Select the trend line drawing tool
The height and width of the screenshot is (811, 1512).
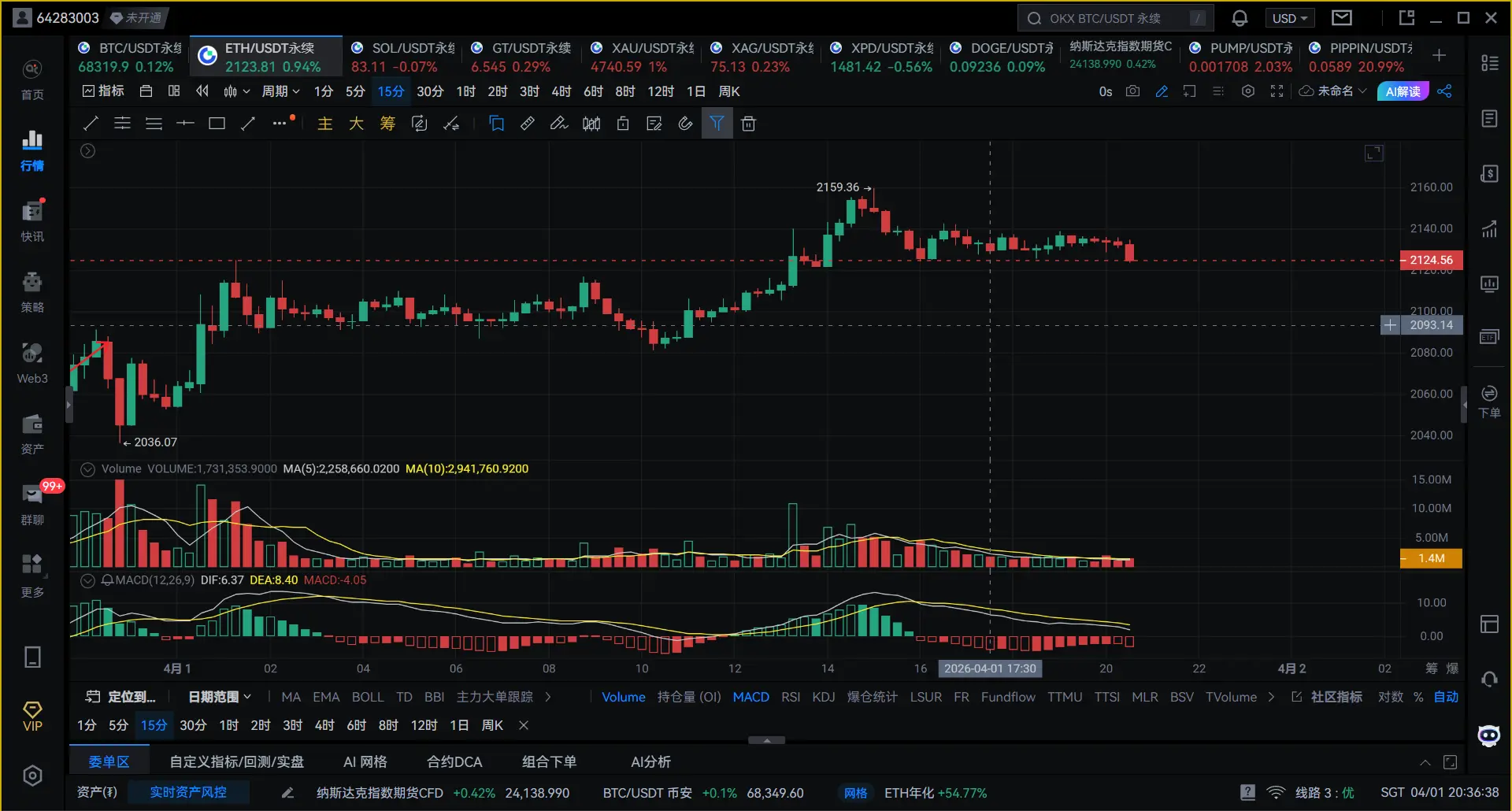91,123
